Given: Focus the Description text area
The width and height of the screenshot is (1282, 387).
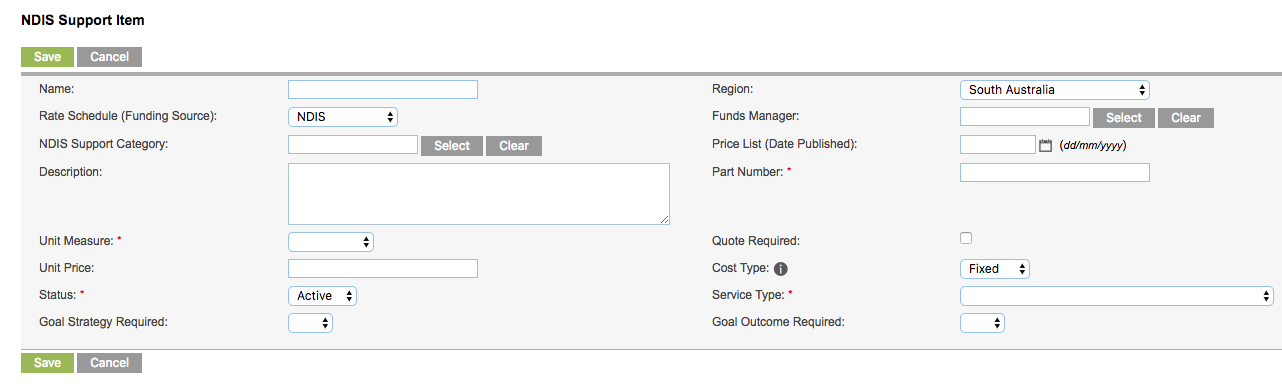Looking at the screenshot, I should [479, 194].
